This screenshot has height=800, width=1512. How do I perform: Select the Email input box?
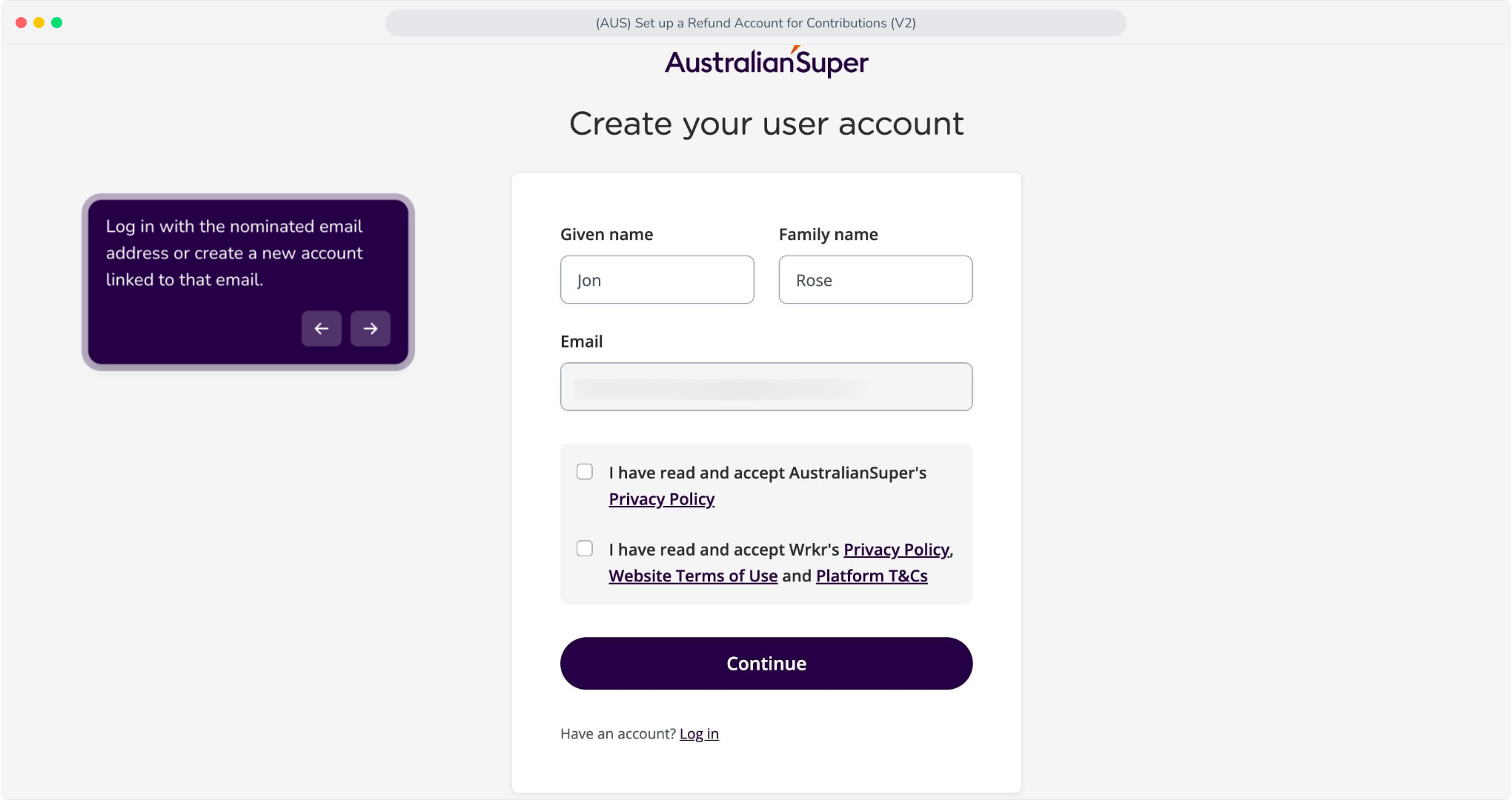[x=766, y=387]
